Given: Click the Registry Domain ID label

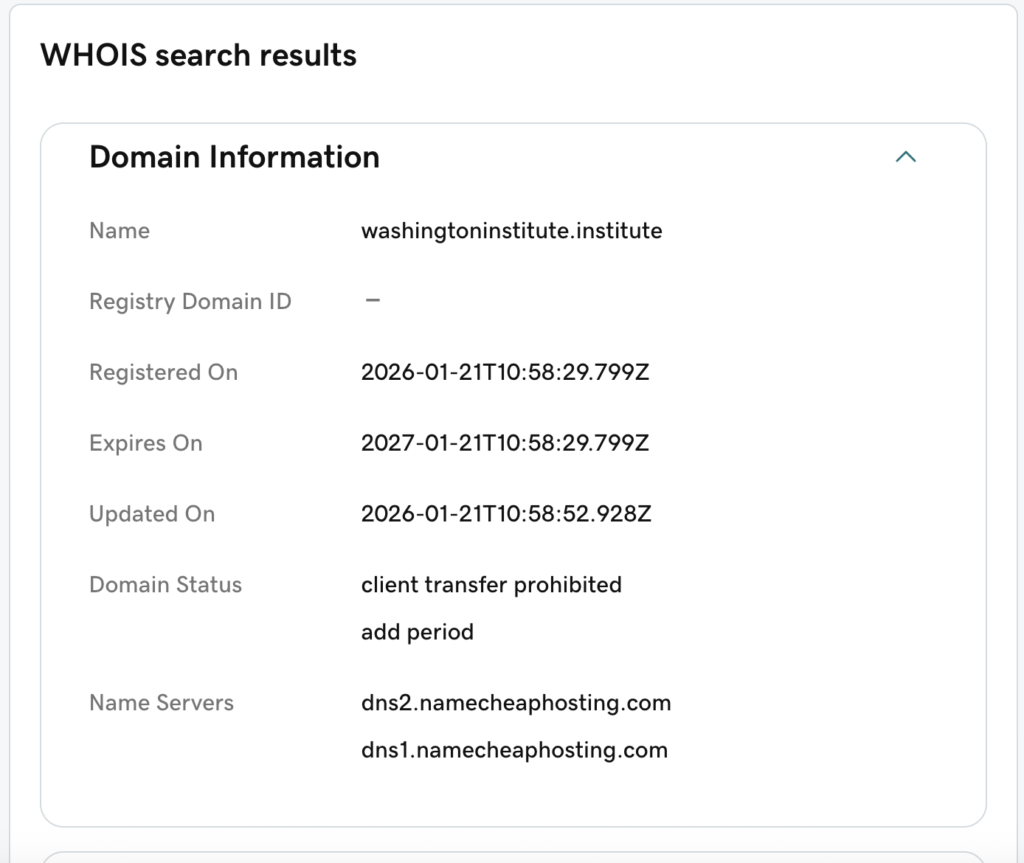Looking at the screenshot, I should pos(190,301).
